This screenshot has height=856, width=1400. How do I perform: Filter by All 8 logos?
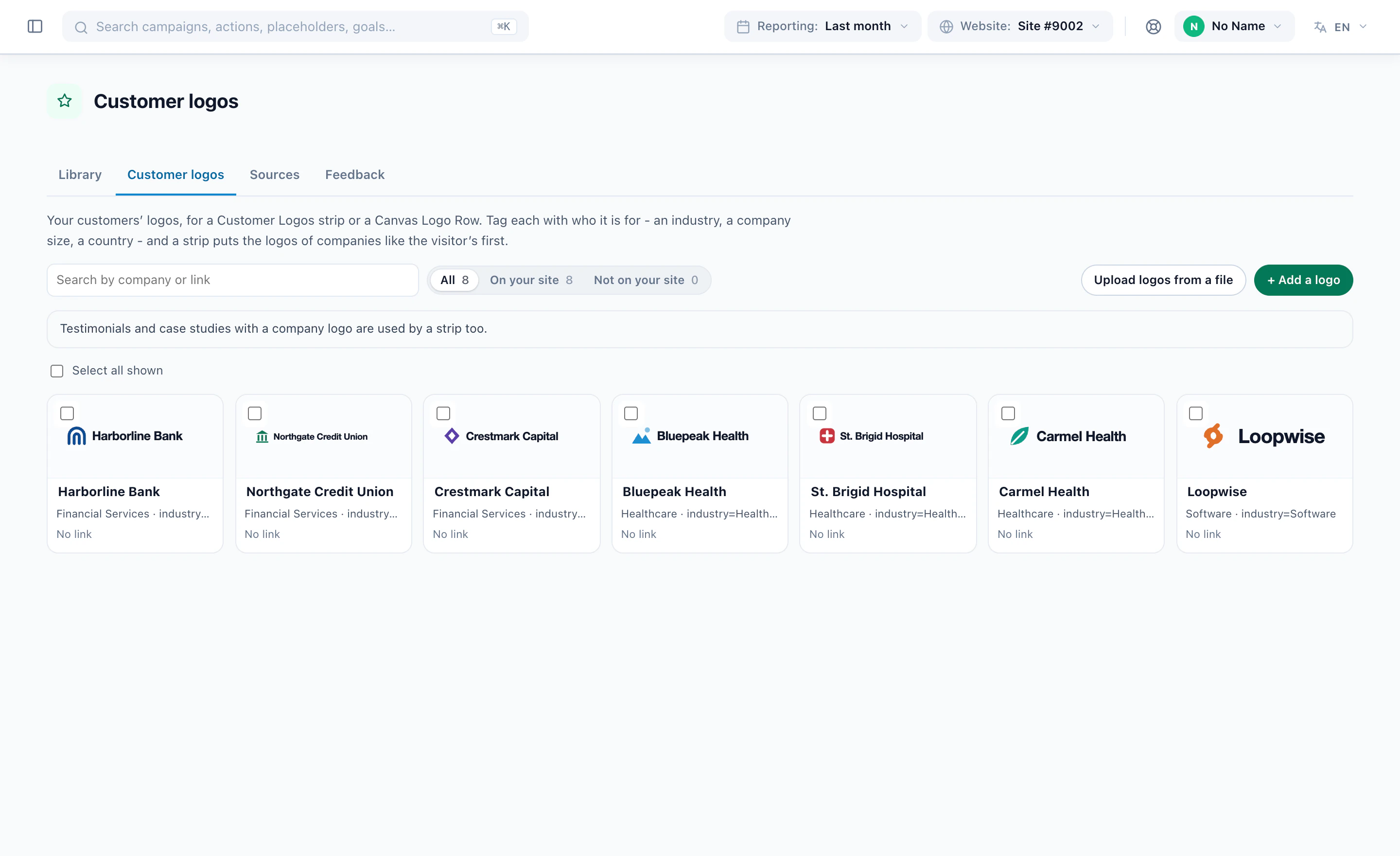[454, 280]
